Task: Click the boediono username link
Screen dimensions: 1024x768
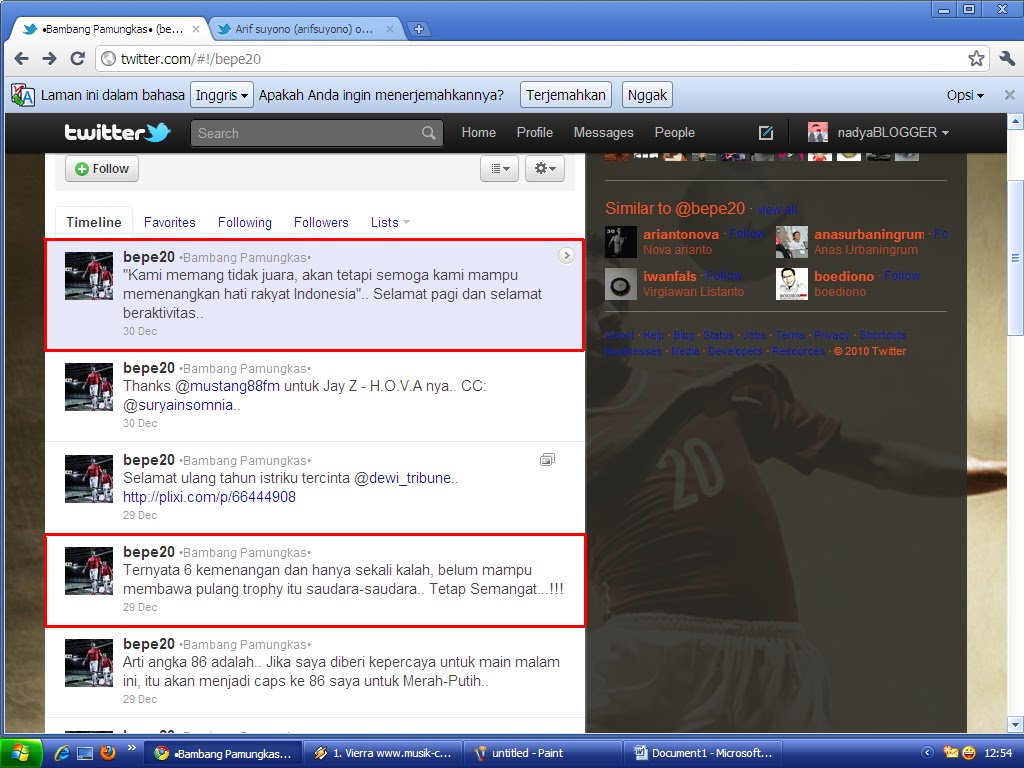Action: pyautogui.click(x=844, y=276)
